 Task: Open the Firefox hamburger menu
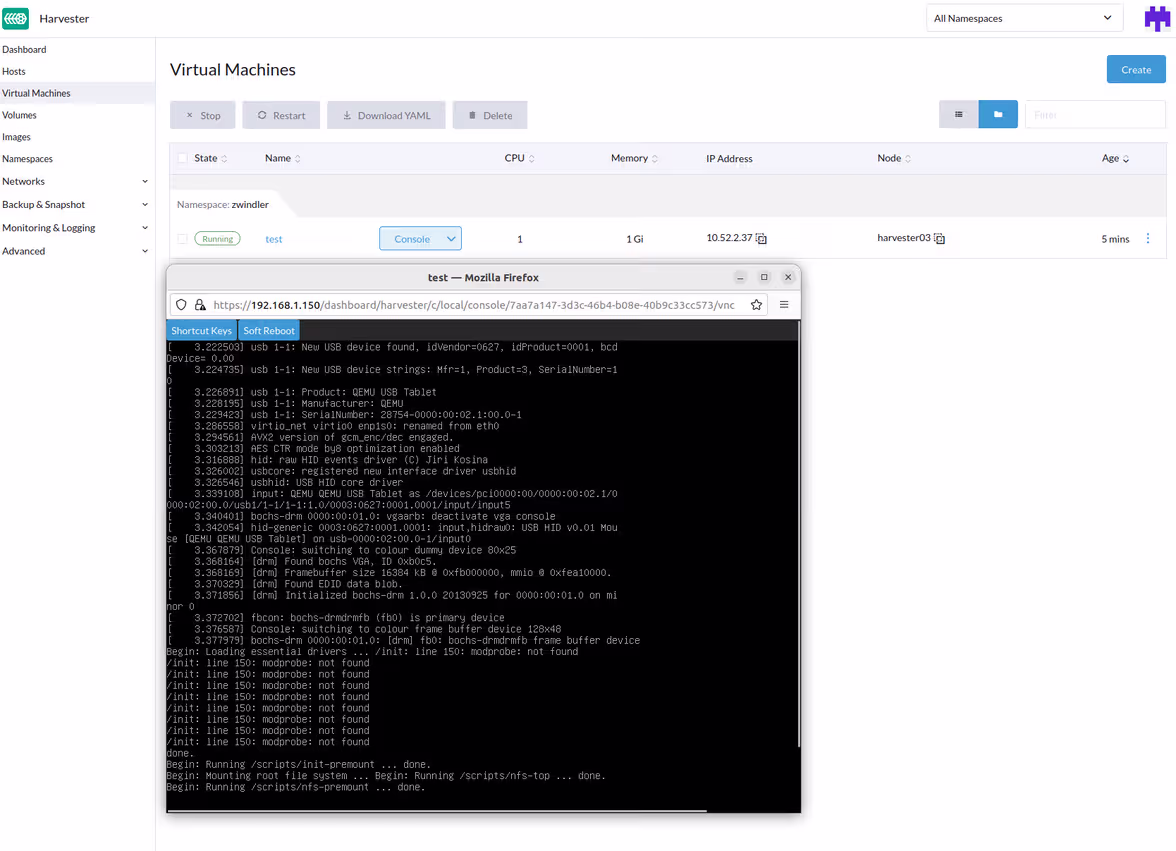pos(784,305)
